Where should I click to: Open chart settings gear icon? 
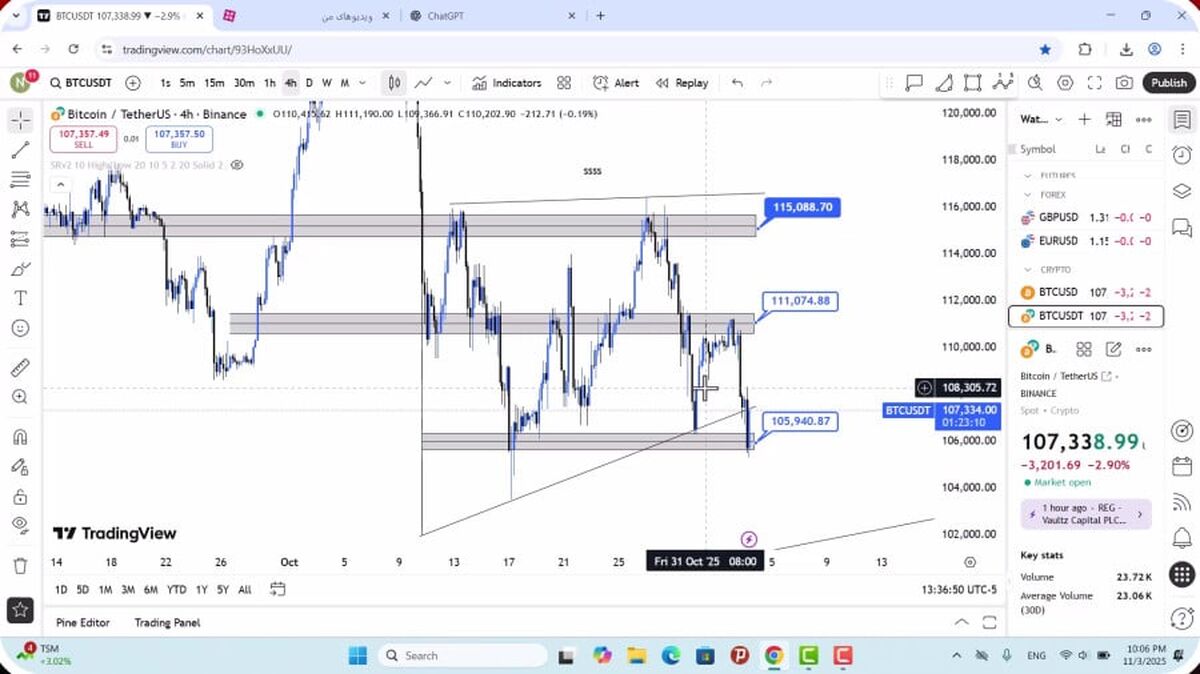coord(1065,83)
